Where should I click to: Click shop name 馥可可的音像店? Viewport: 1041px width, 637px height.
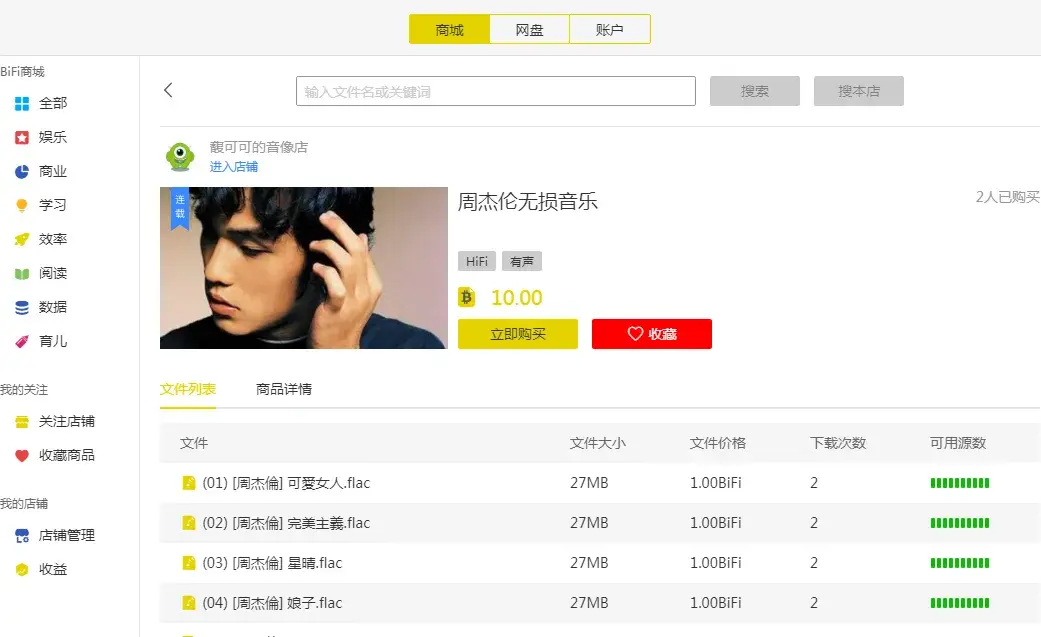tap(259, 147)
